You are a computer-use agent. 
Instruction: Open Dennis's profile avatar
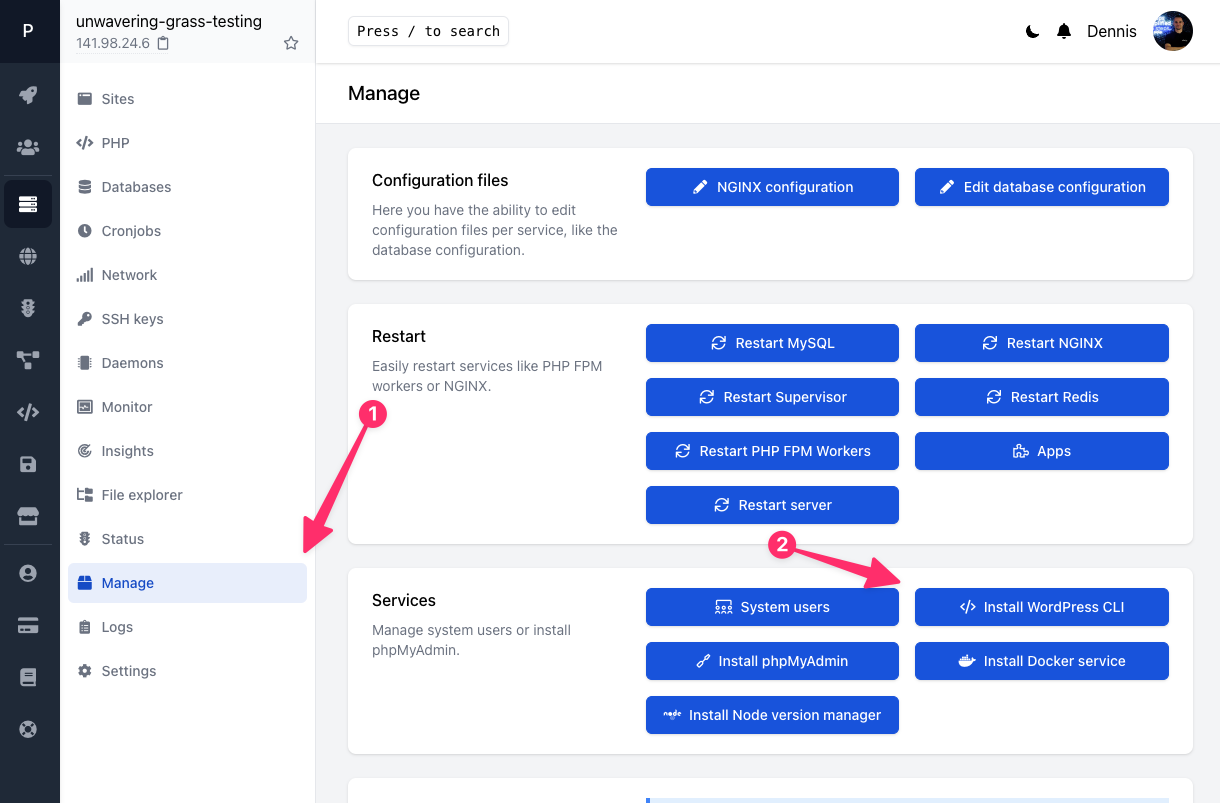(1172, 31)
